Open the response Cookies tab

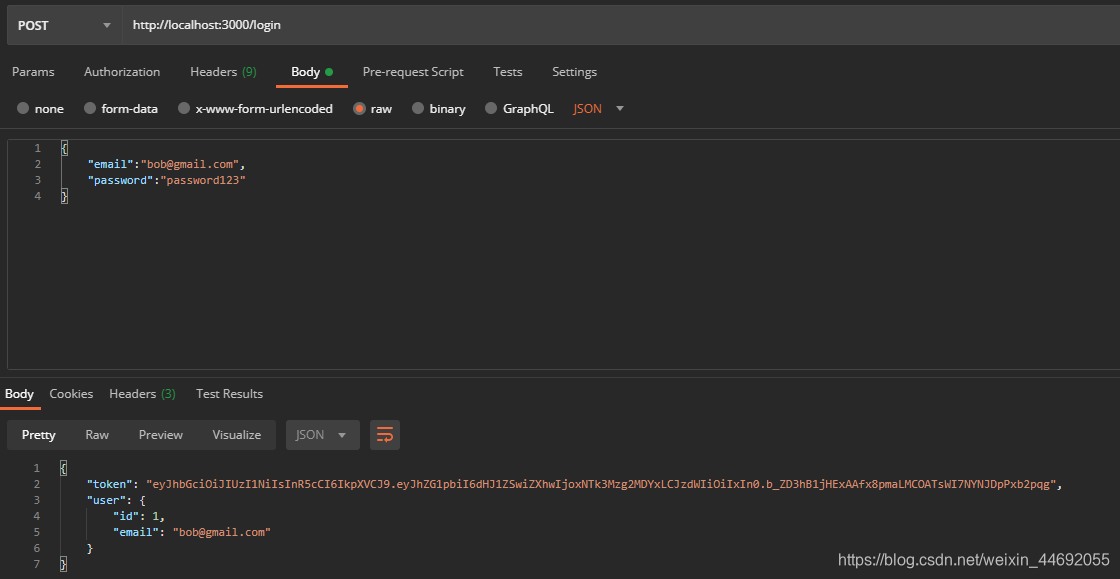[71, 393]
